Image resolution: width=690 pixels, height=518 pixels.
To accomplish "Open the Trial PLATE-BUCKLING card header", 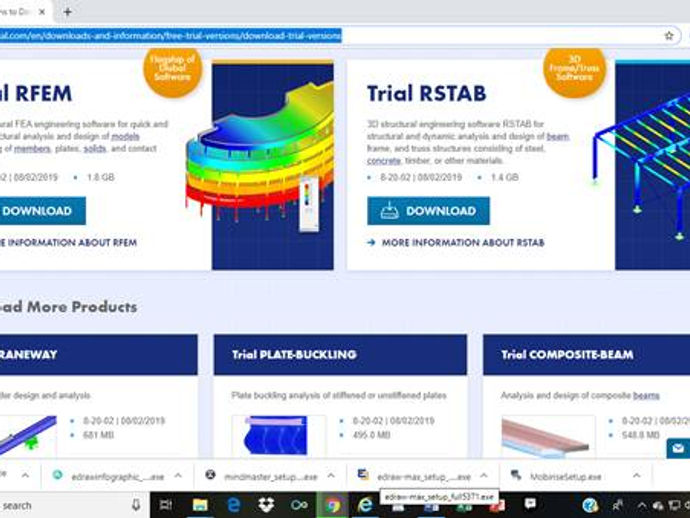I will pyautogui.click(x=340, y=355).
